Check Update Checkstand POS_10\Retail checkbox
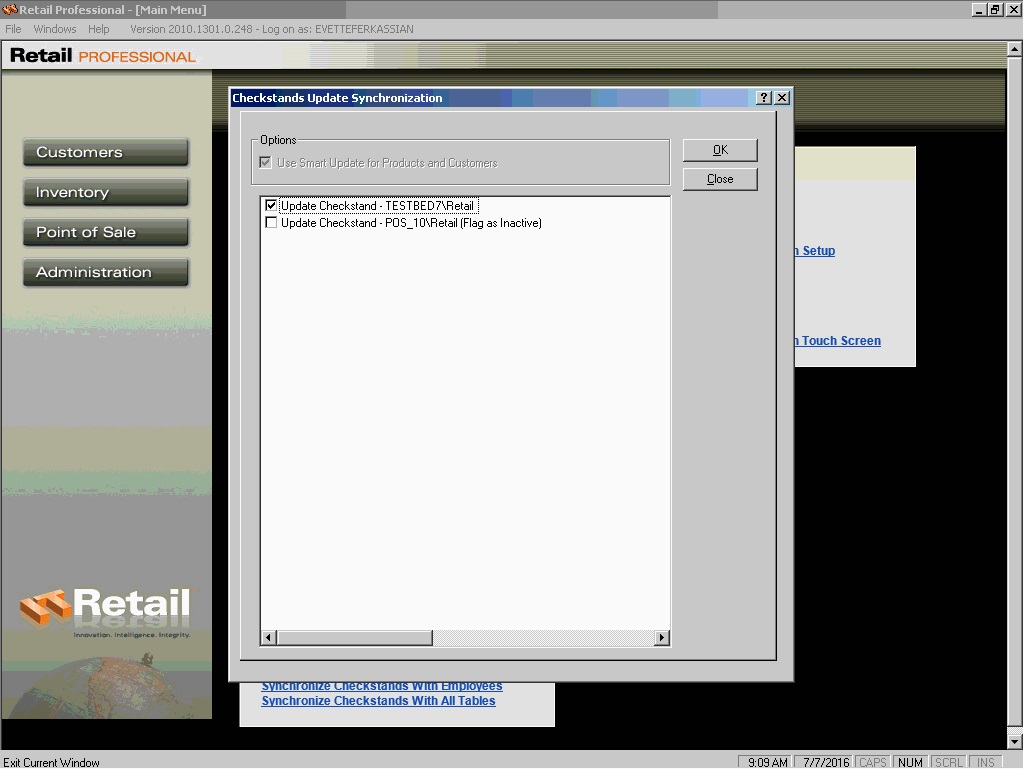1023x769 pixels. point(271,223)
